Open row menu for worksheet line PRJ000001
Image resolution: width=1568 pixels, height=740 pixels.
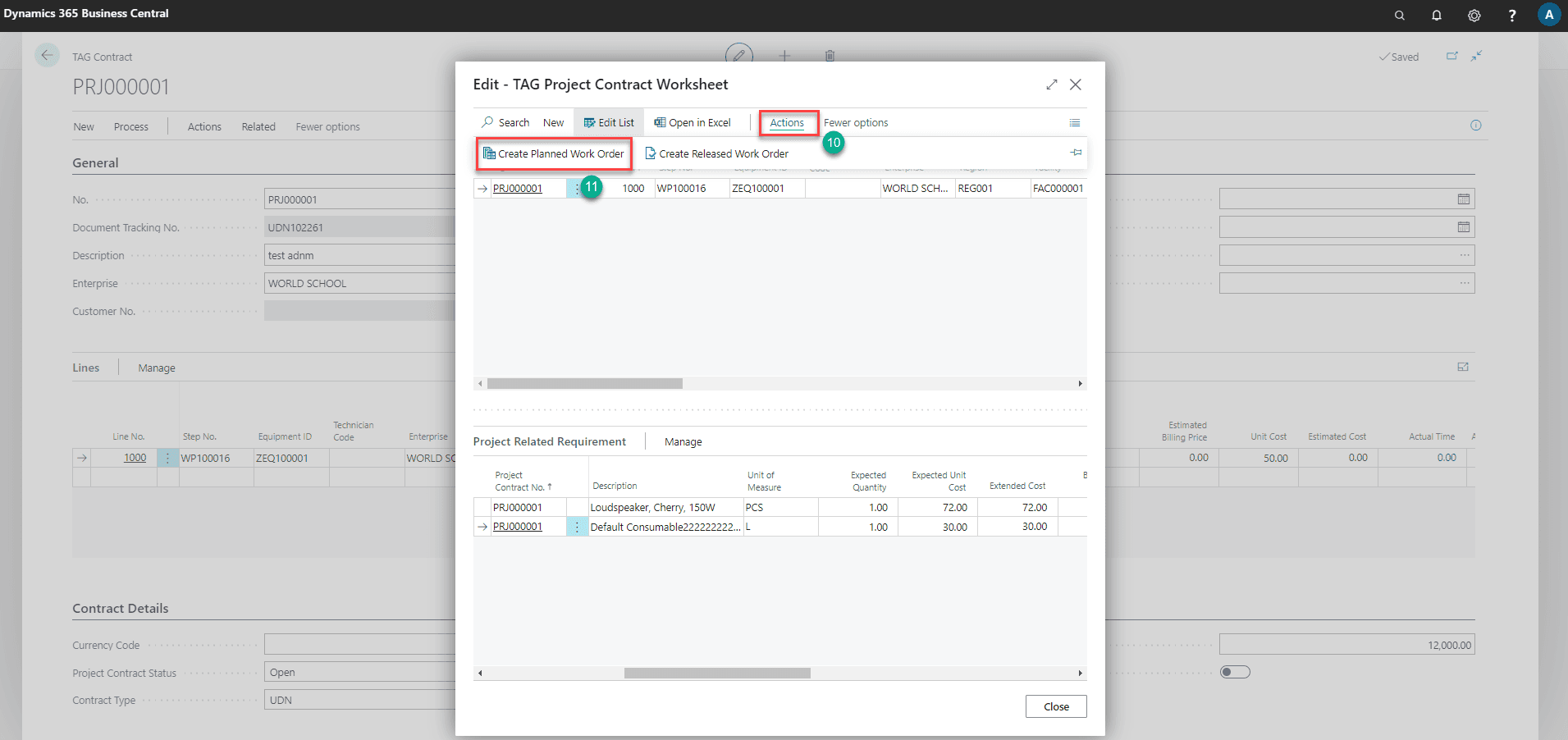tap(576, 189)
